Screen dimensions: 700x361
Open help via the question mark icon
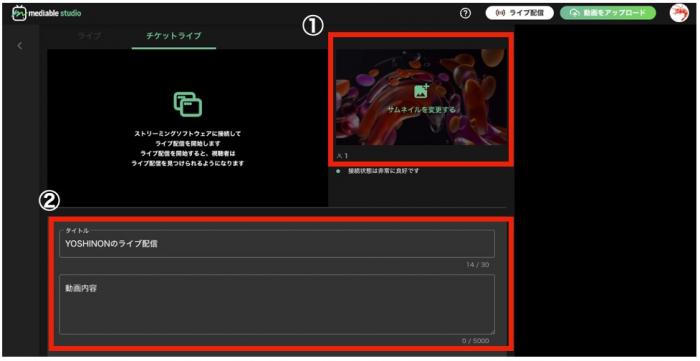point(465,13)
